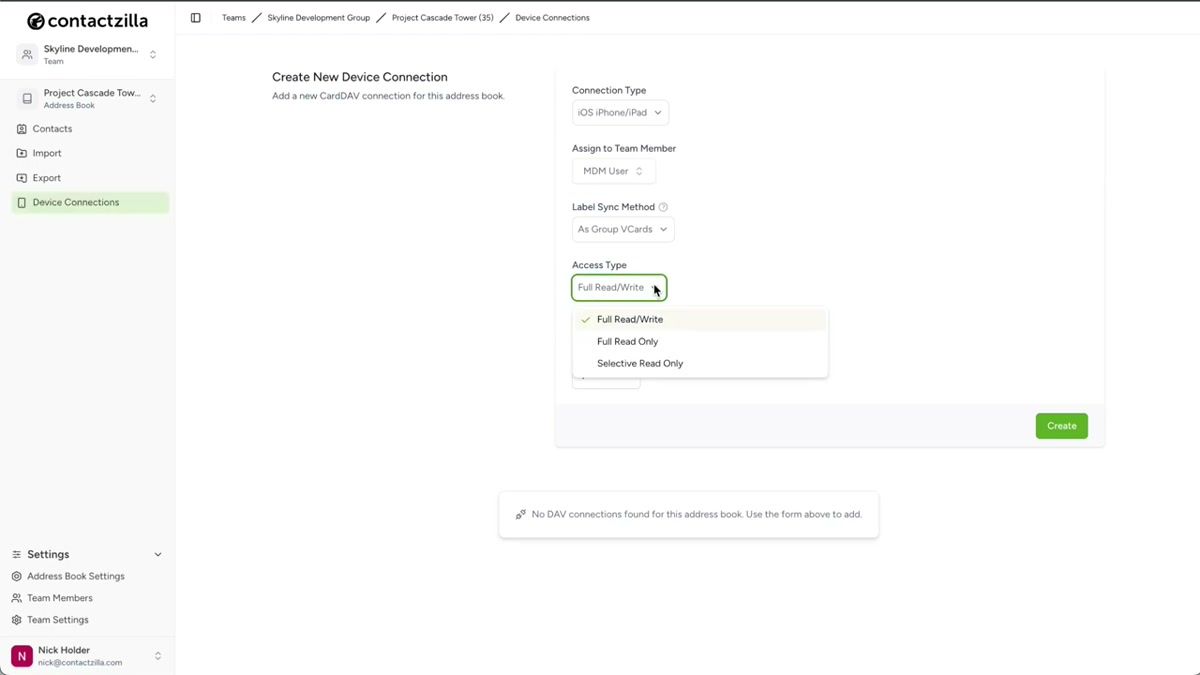Click the Create button
The image size is (1200, 675).
point(1061,425)
